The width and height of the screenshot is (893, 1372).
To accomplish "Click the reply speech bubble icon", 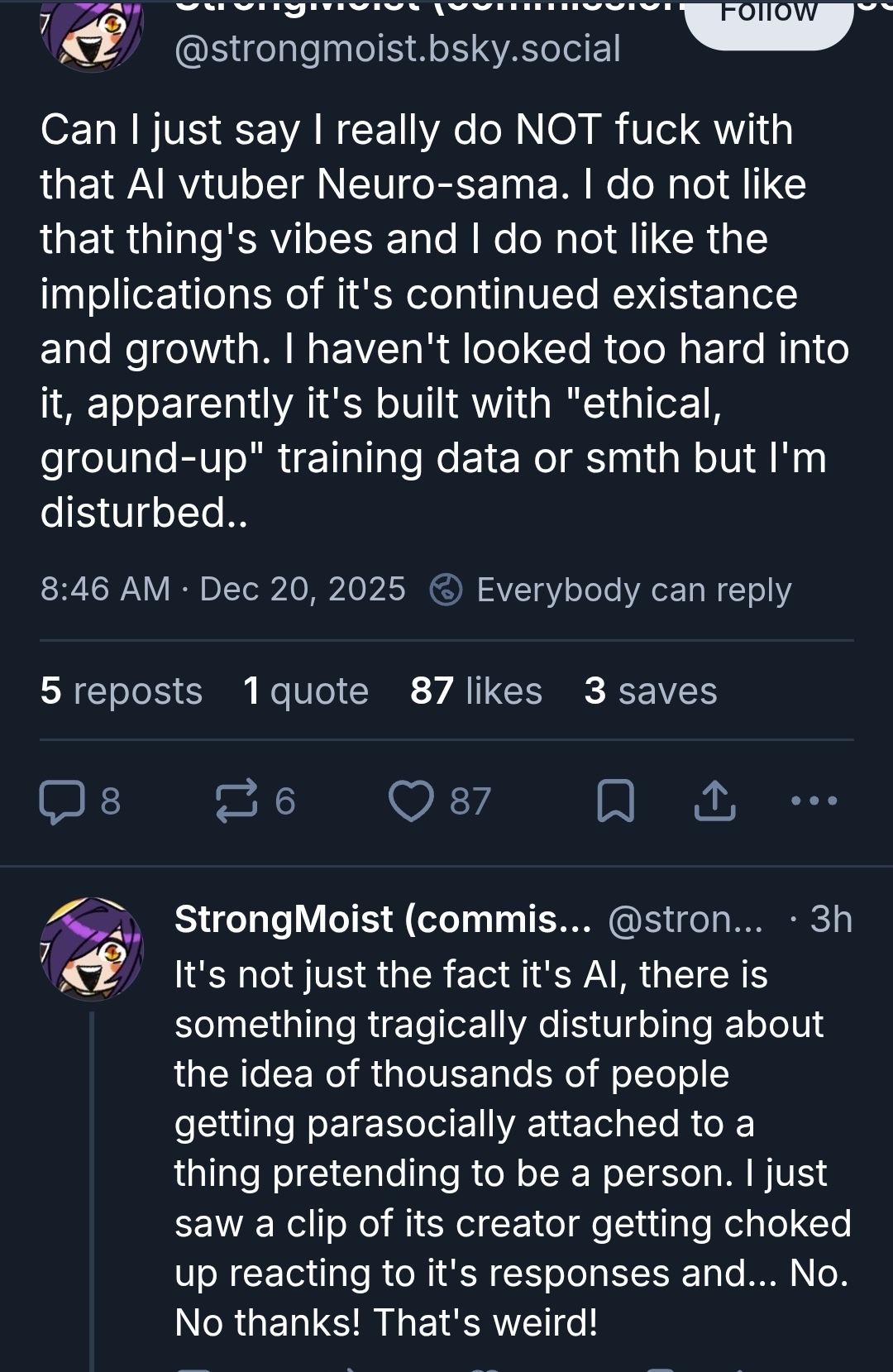I will pos(63,801).
